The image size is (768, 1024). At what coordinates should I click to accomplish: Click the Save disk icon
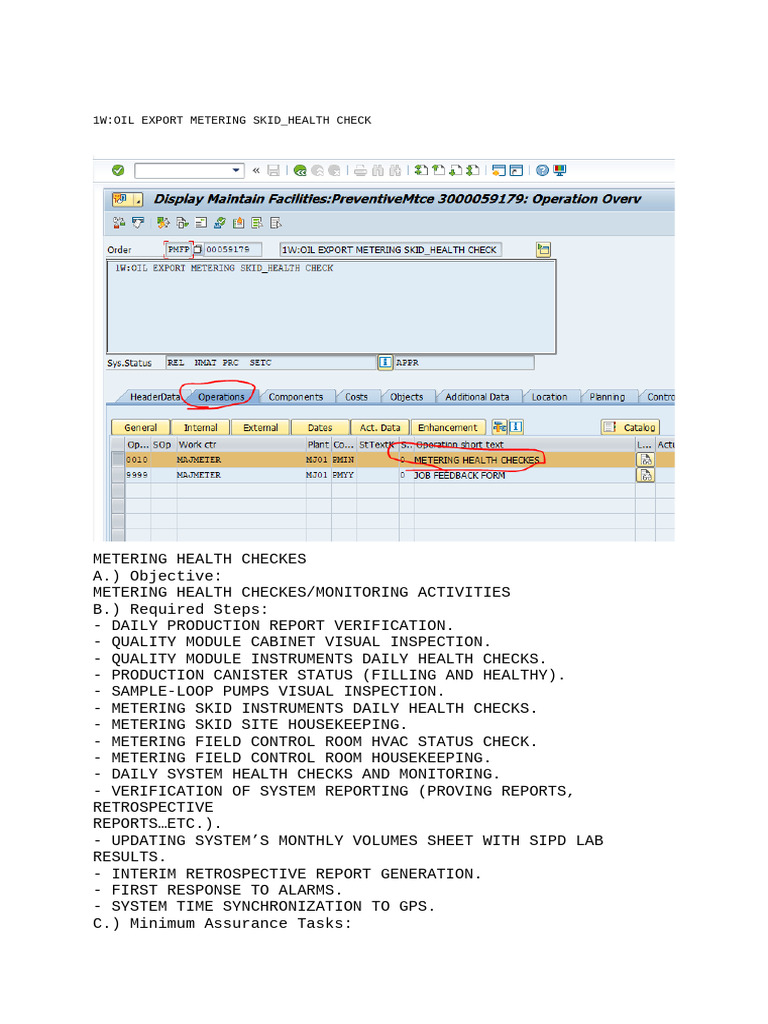[x=273, y=171]
